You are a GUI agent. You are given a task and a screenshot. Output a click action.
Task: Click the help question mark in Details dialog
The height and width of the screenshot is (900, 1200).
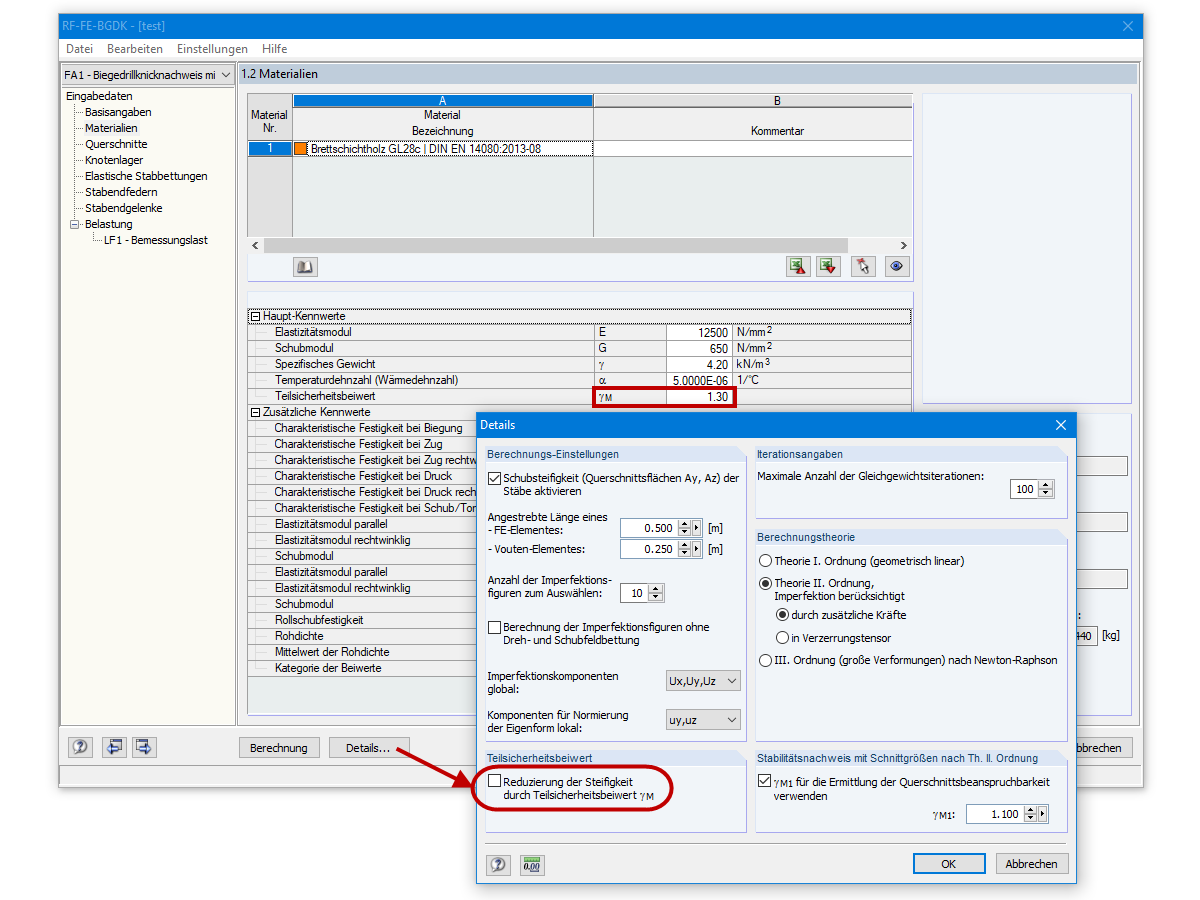point(498,864)
